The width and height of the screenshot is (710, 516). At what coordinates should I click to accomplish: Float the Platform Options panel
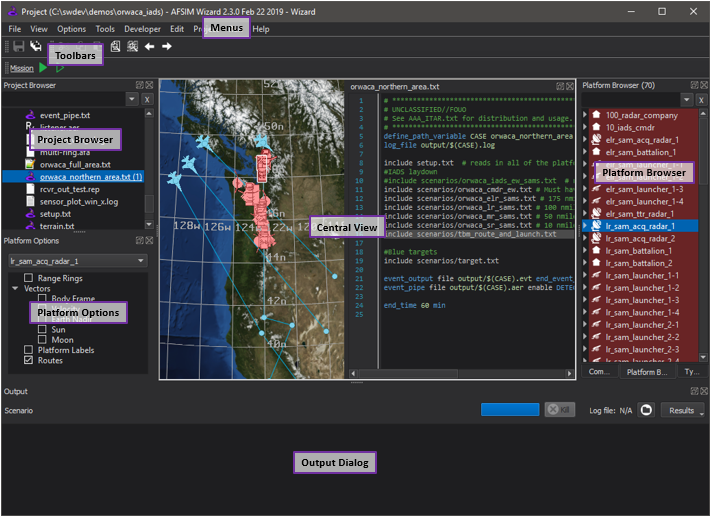[x=139, y=240]
